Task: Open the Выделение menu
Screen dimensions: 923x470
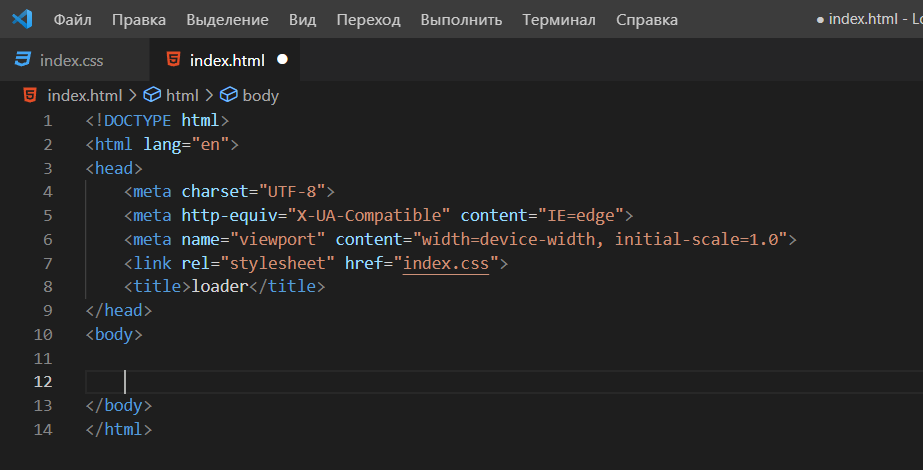Action: (227, 19)
